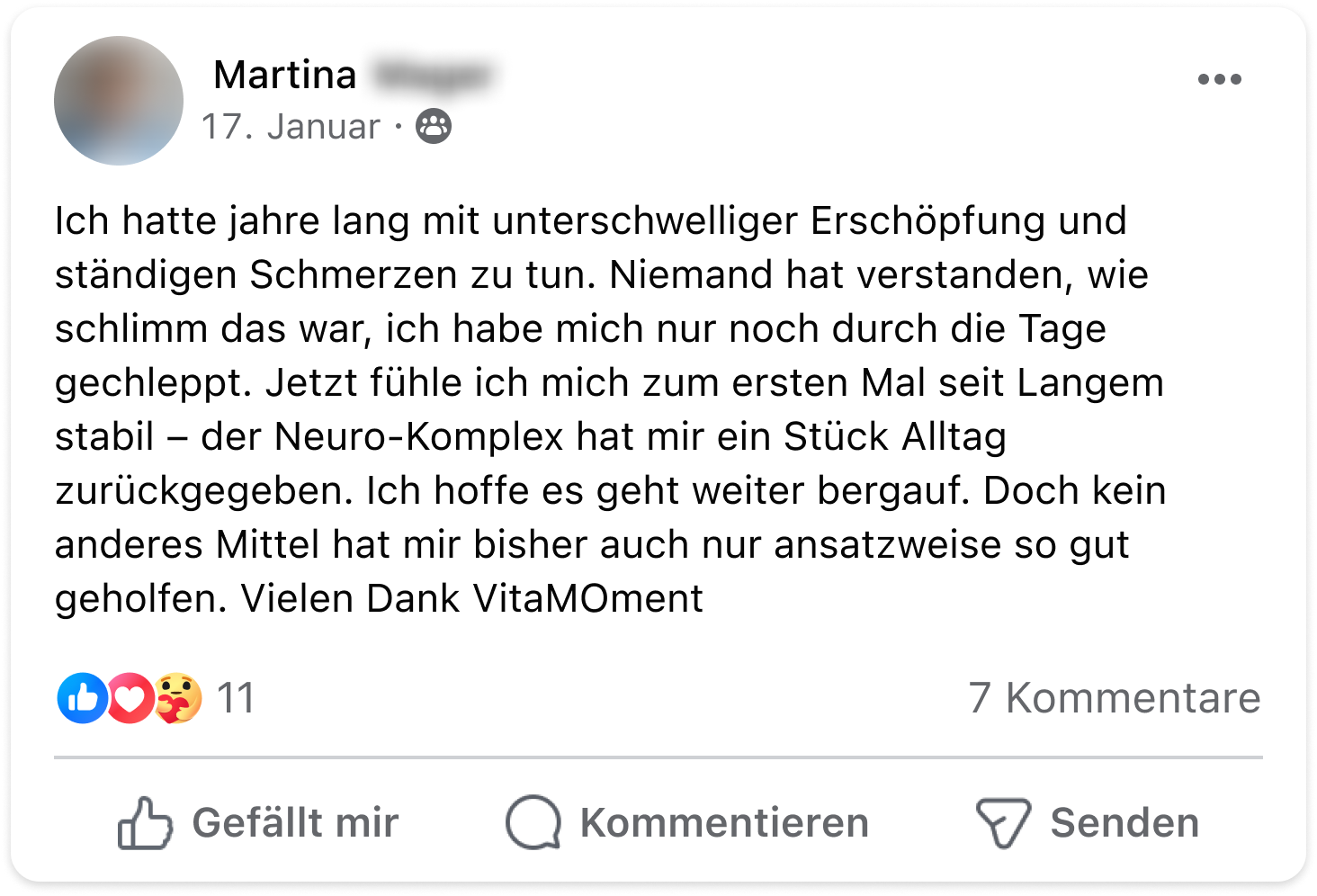Click the word VitaMOment in the post
Viewport: 1317px width, 896px height.
(588, 599)
